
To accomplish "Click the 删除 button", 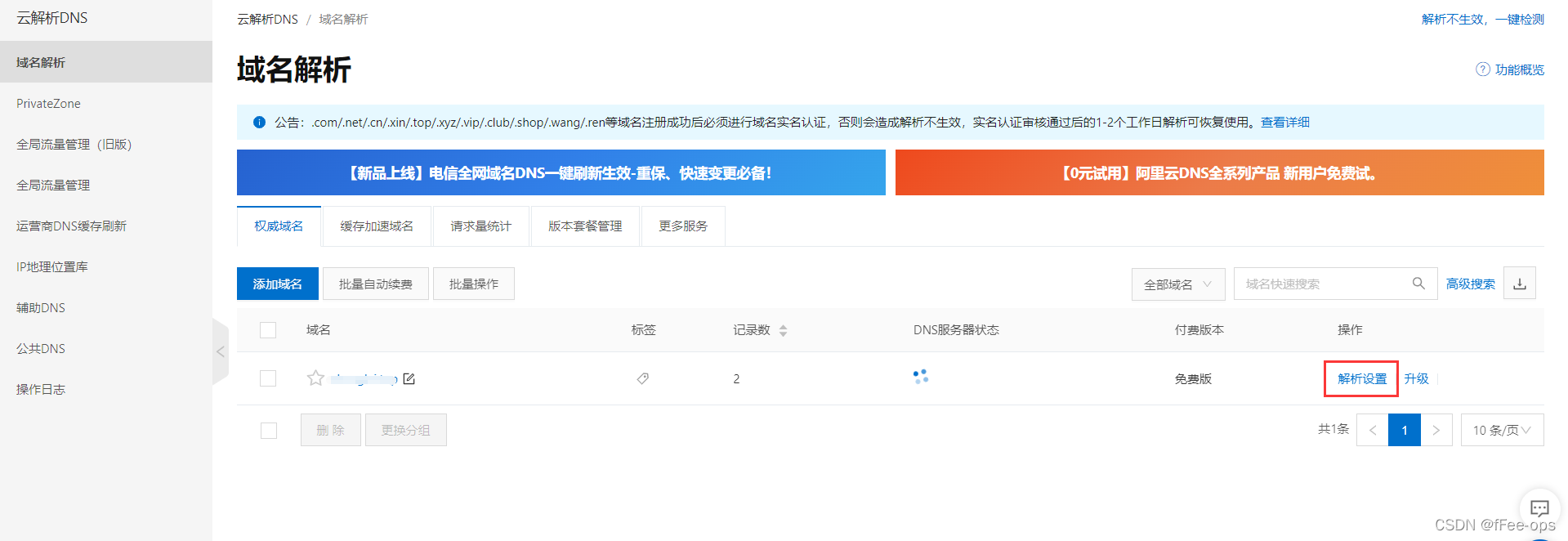I will click(x=330, y=430).
